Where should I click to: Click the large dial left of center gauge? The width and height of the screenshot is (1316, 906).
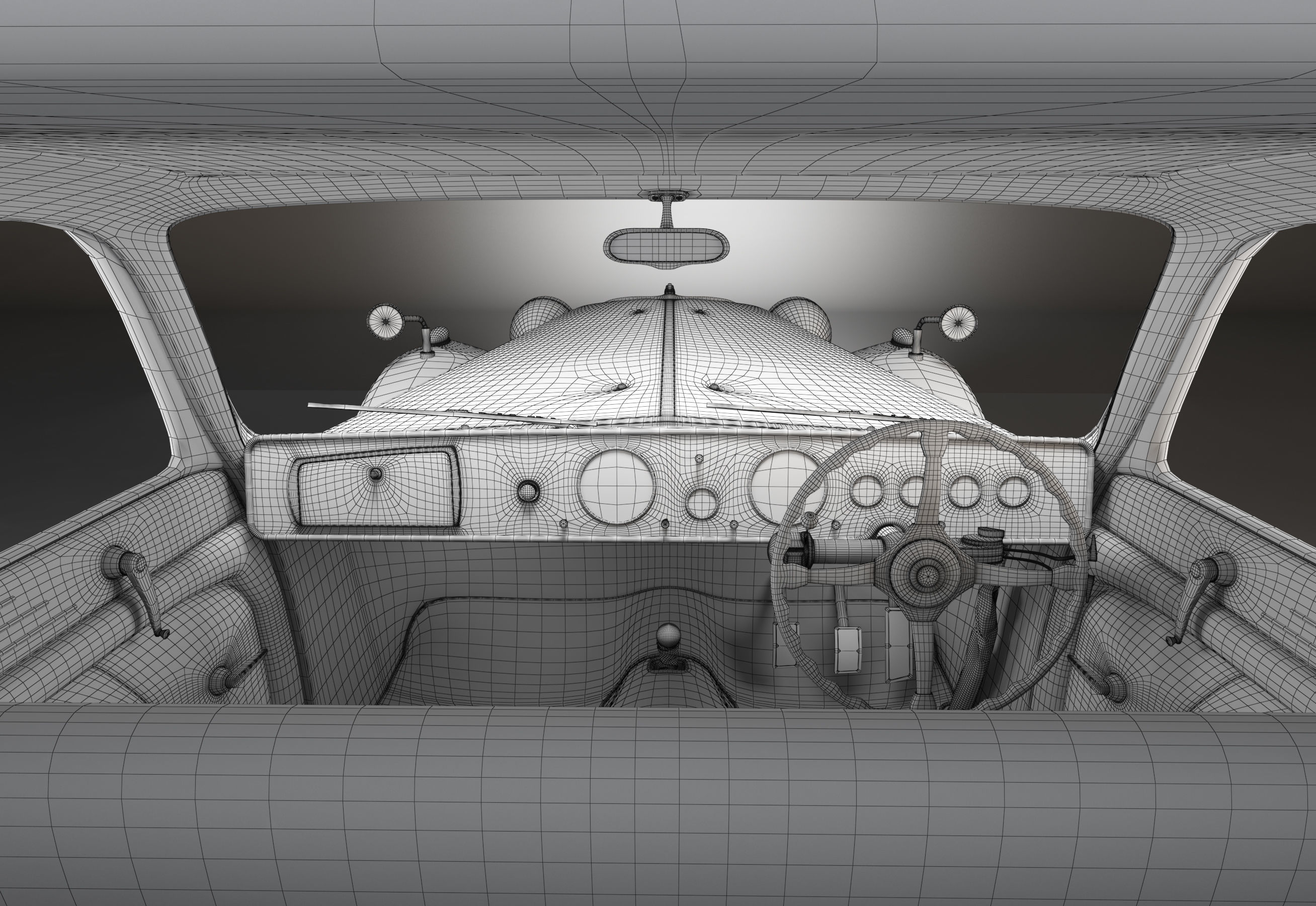point(617,487)
